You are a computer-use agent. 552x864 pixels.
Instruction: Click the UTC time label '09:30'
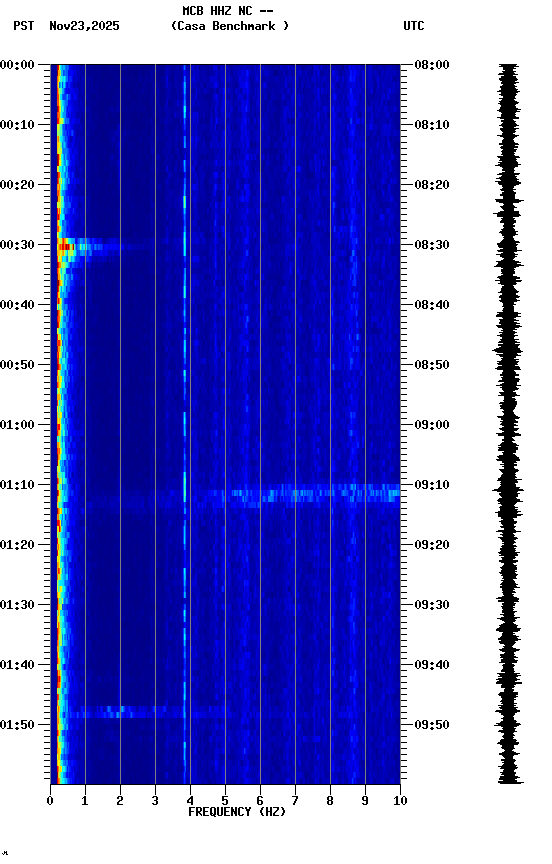point(432,605)
